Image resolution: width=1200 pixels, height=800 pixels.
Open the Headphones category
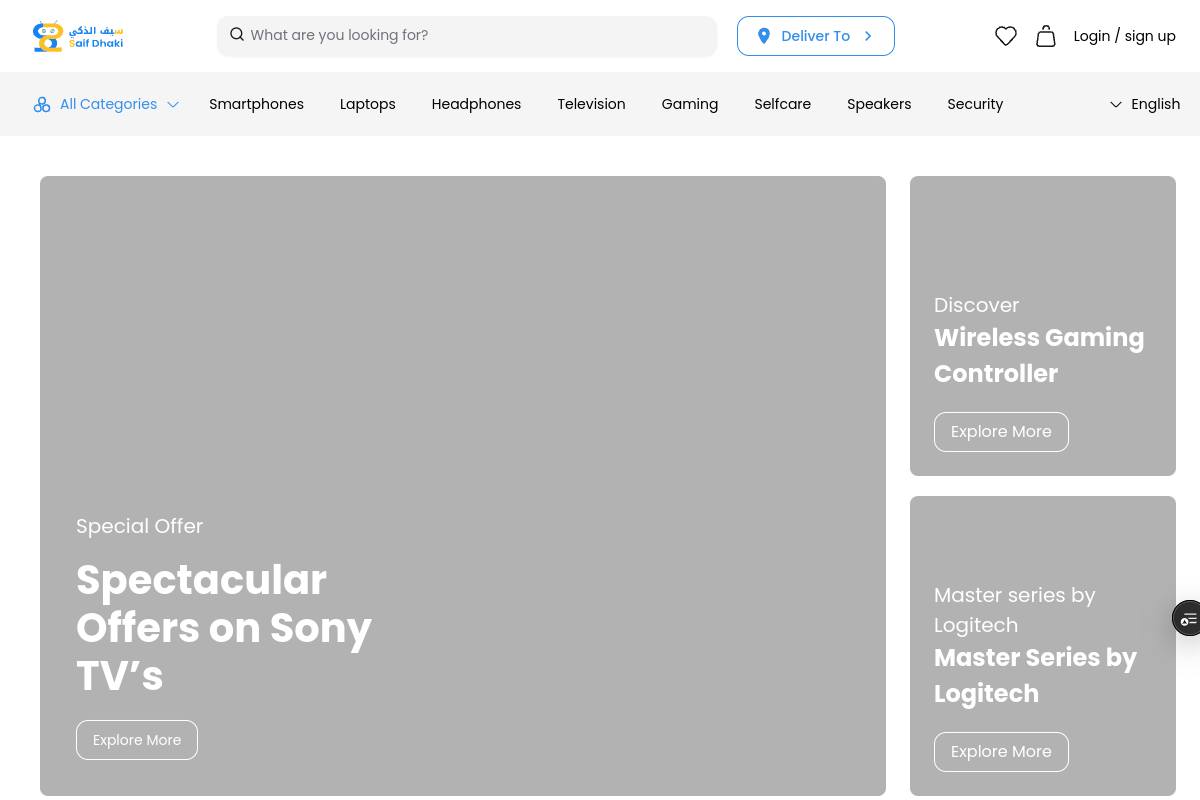[x=476, y=104]
